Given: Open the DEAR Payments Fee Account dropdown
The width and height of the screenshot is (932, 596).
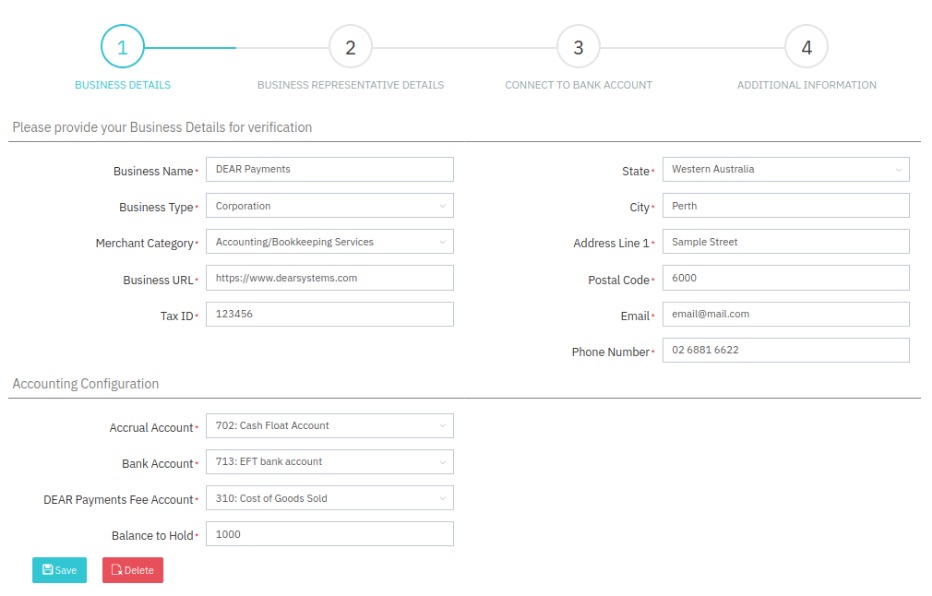Looking at the screenshot, I should pos(330,498).
